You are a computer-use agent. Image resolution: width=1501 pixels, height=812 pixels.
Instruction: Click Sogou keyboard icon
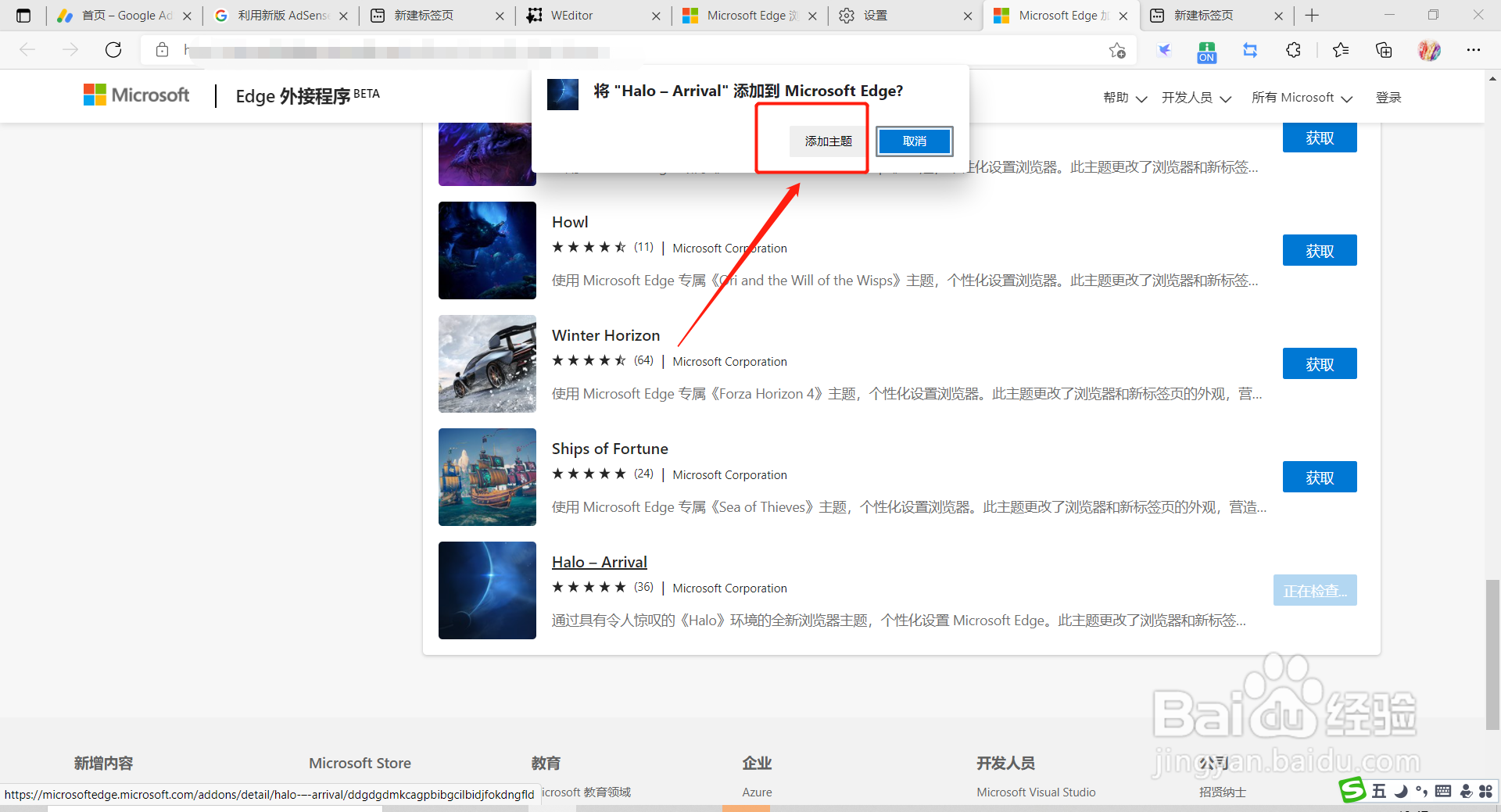1443,791
